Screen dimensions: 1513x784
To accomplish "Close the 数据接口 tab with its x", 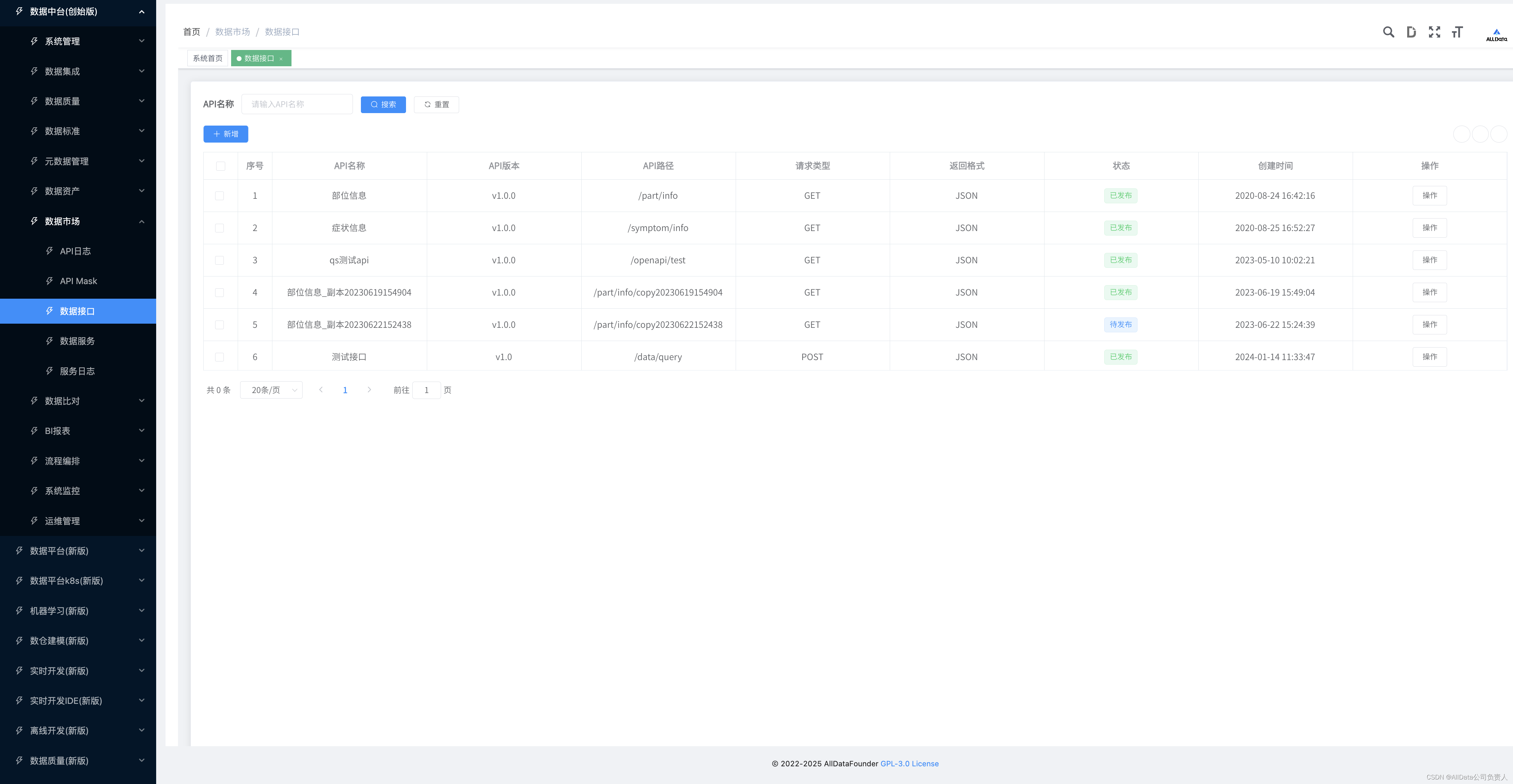I will (281, 59).
